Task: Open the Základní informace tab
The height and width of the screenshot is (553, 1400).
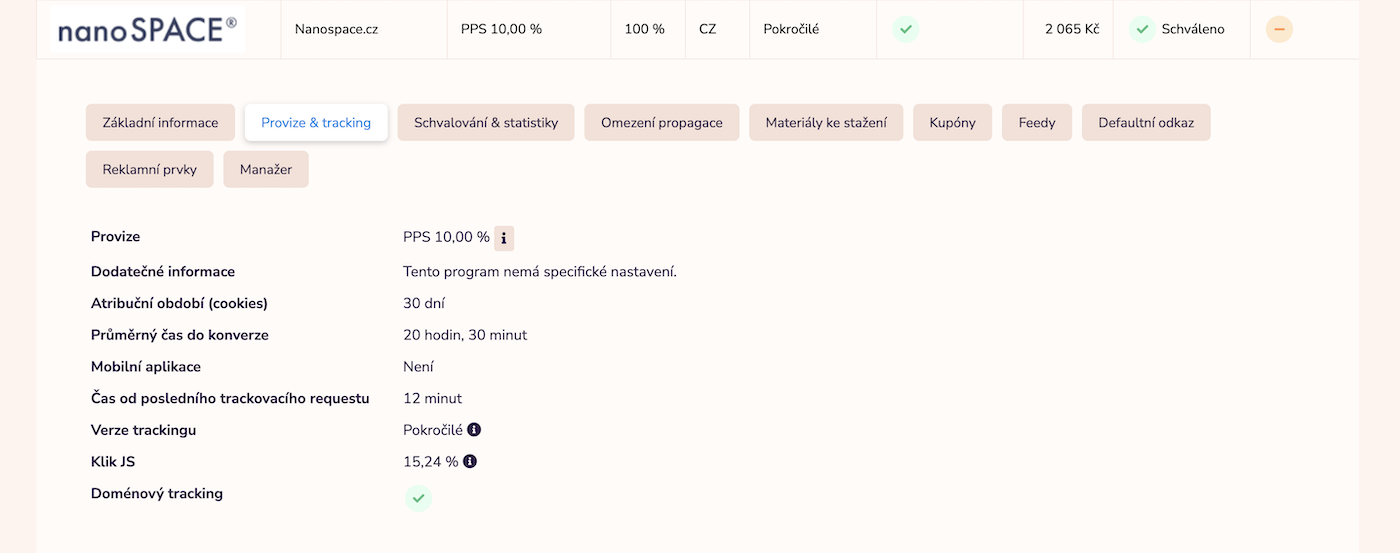Action: [160, 123]
